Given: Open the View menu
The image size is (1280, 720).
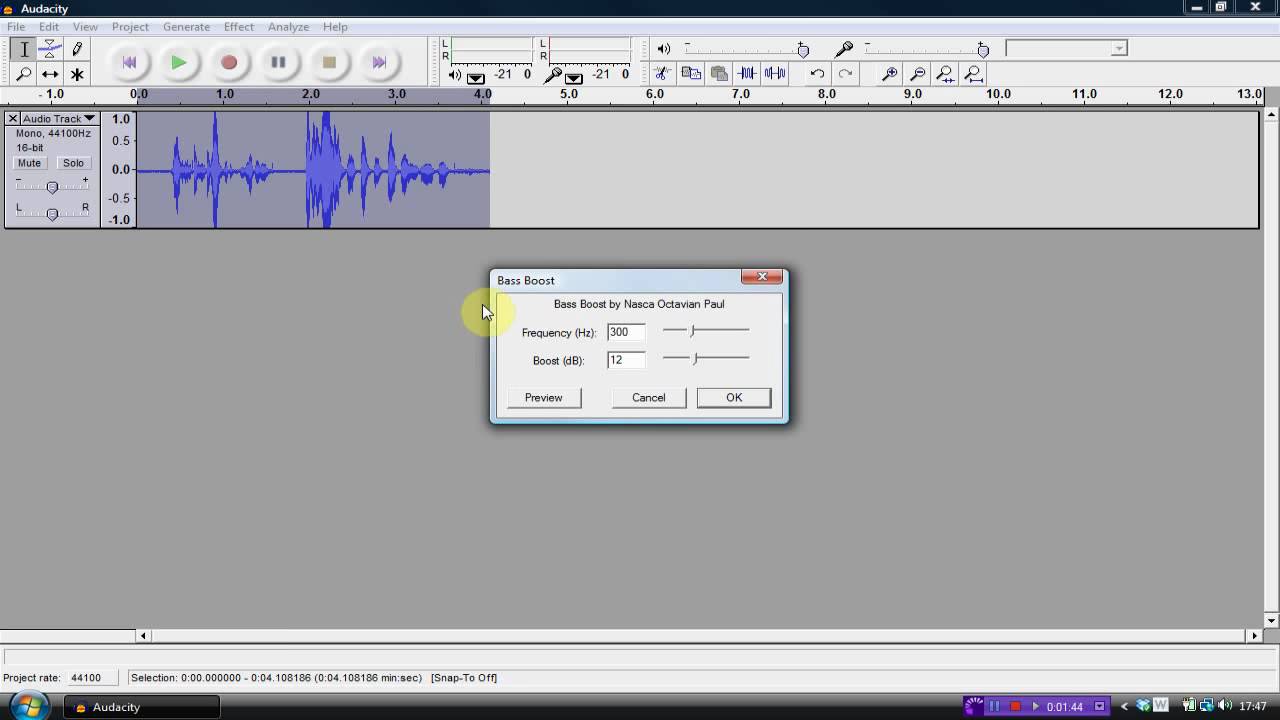Looking at the screenshot, I should (85, 27).
